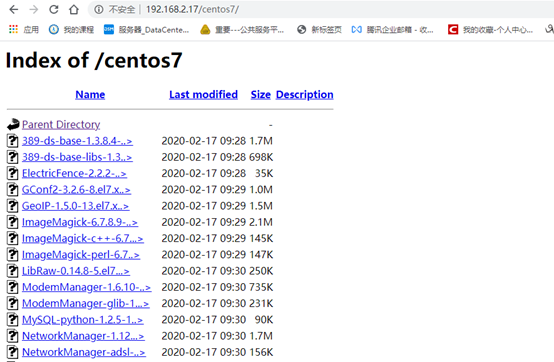Click the file icon beside LibRaw-0.14.8-5.el7
This screenshot has width=554, height=362.
13,271
